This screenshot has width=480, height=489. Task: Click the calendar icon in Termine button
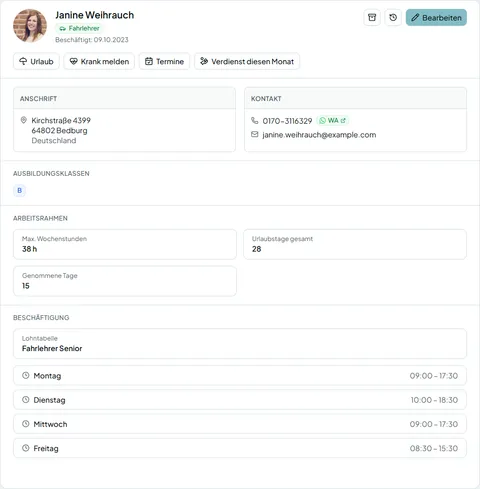pyautogui.click(x=149, y=61)
